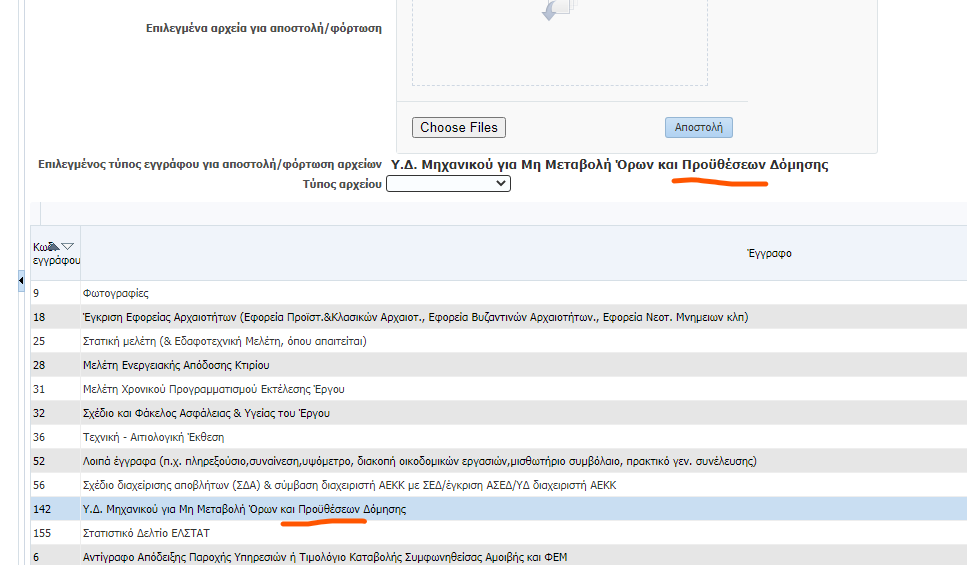
Task: Select Μελέτη Χρονικού Προγραμματισμού Εκτέλεσης Έργου row
Action: 213,389
